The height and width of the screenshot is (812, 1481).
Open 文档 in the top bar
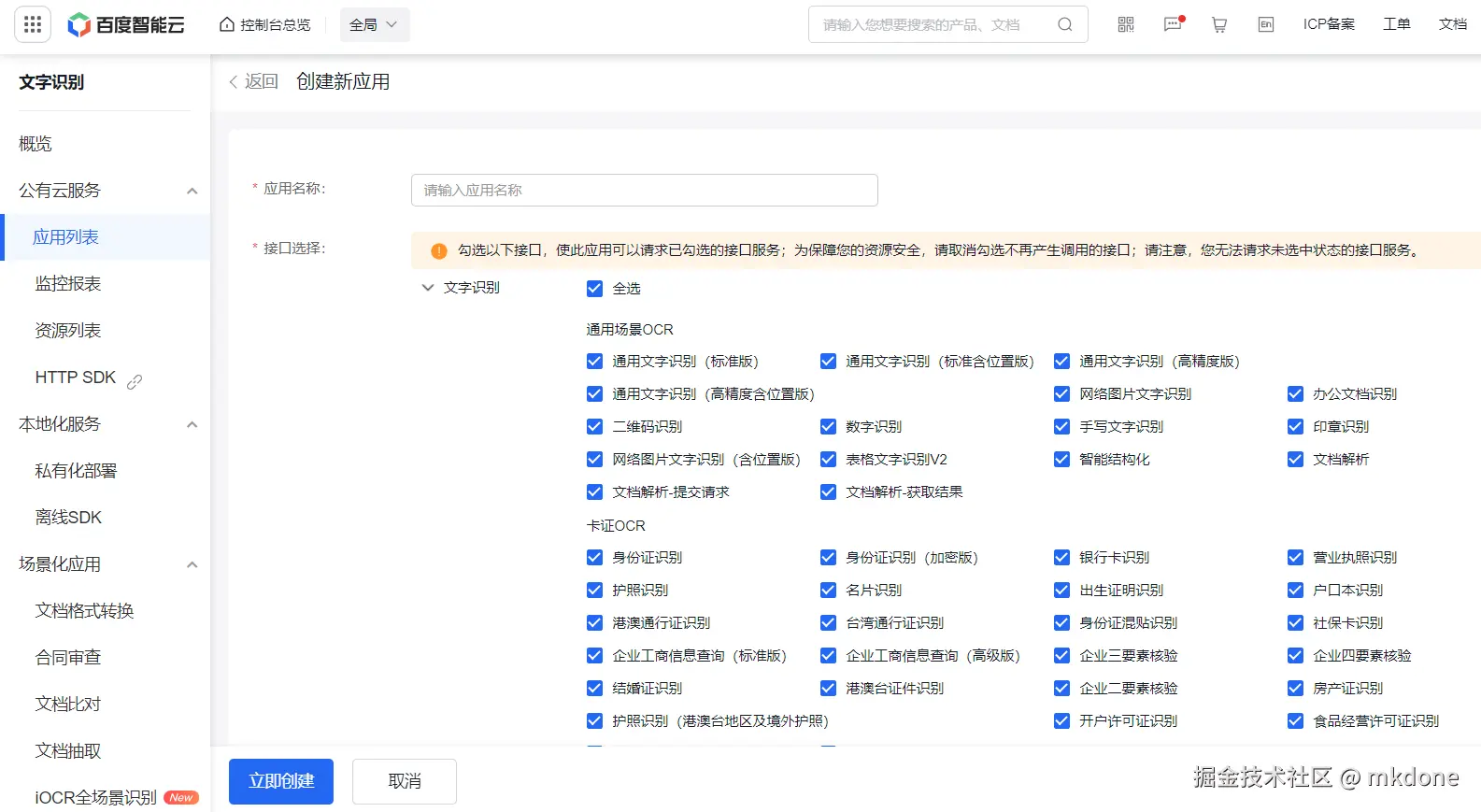[x=1453, y=24]
